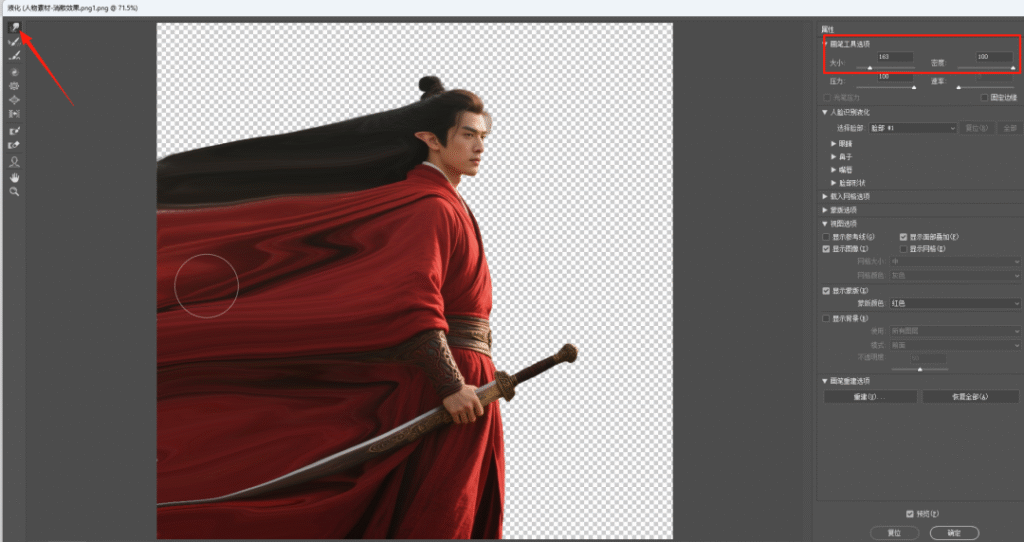This screenshot has width=1024, height=542.
Task: Click the brush 大小 (size) slider
Action: (886, 67)
